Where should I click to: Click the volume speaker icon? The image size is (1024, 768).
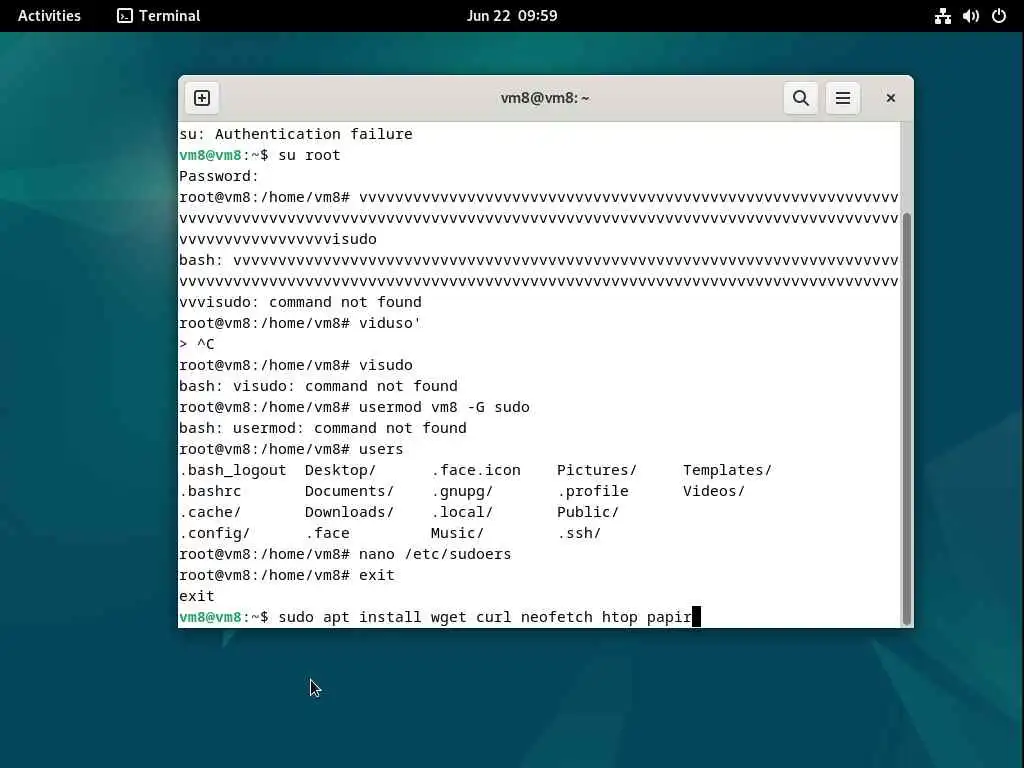pos(970,16)
